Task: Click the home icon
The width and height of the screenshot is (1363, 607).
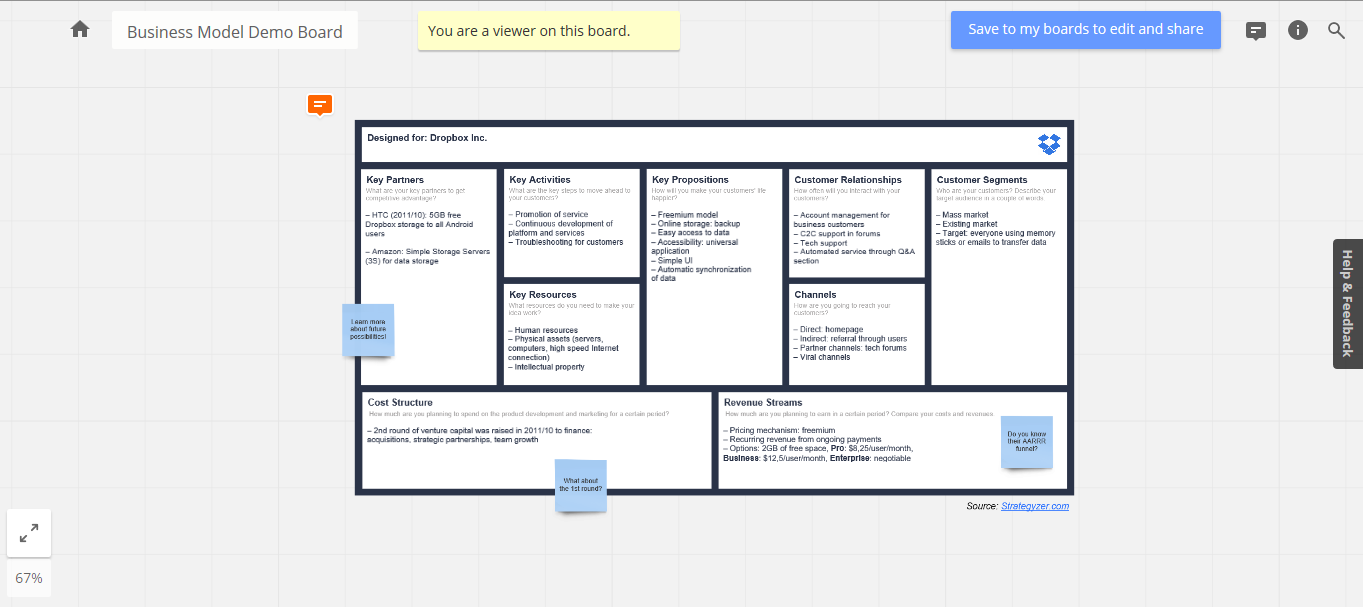Action: point(80,30)
